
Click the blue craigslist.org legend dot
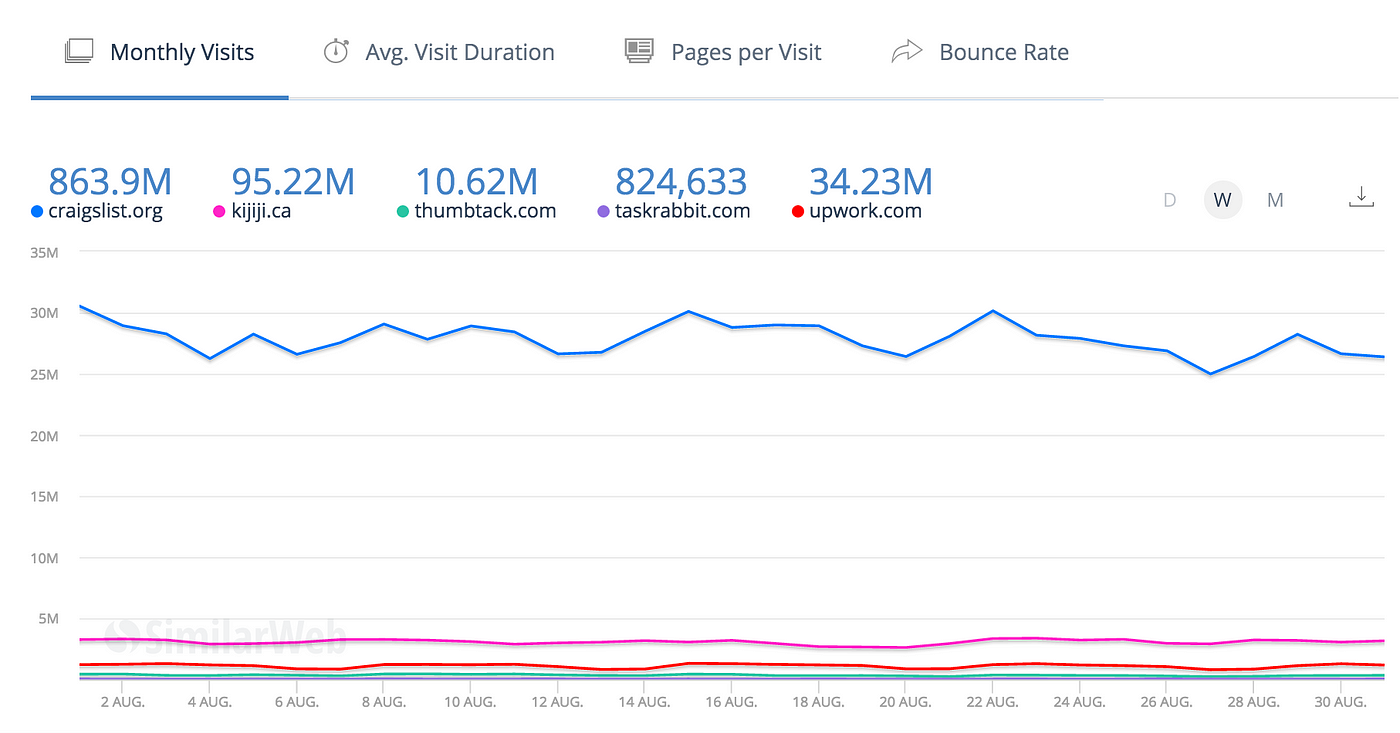click(37, 212)
